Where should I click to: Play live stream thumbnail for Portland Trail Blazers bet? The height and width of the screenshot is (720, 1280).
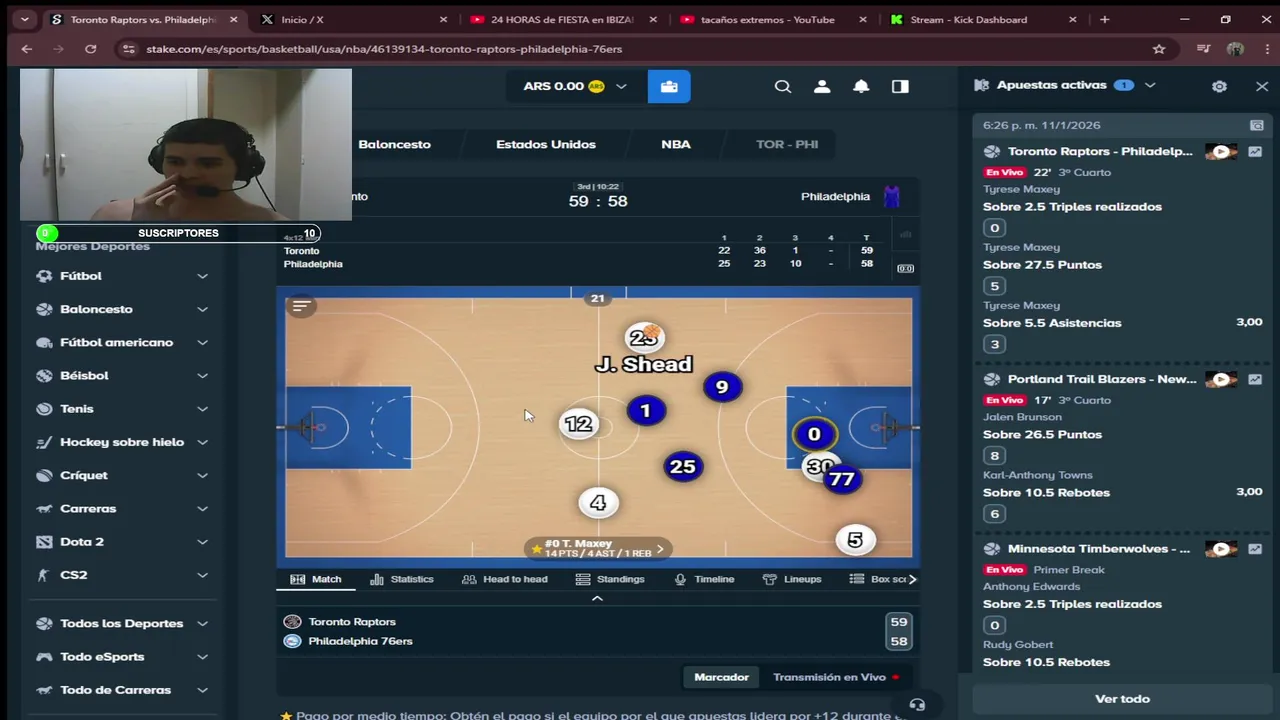(1221, 380)
